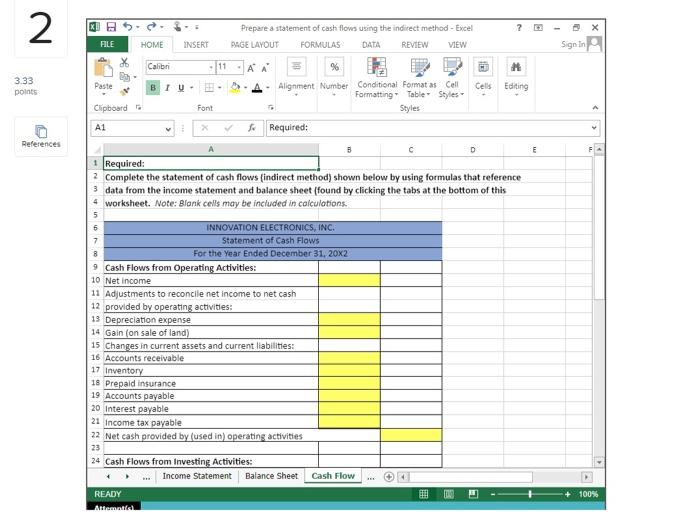This screenshot has height=520, width=700.
Task: Switch to the FORMULAS tab
Action: [320, 45]
